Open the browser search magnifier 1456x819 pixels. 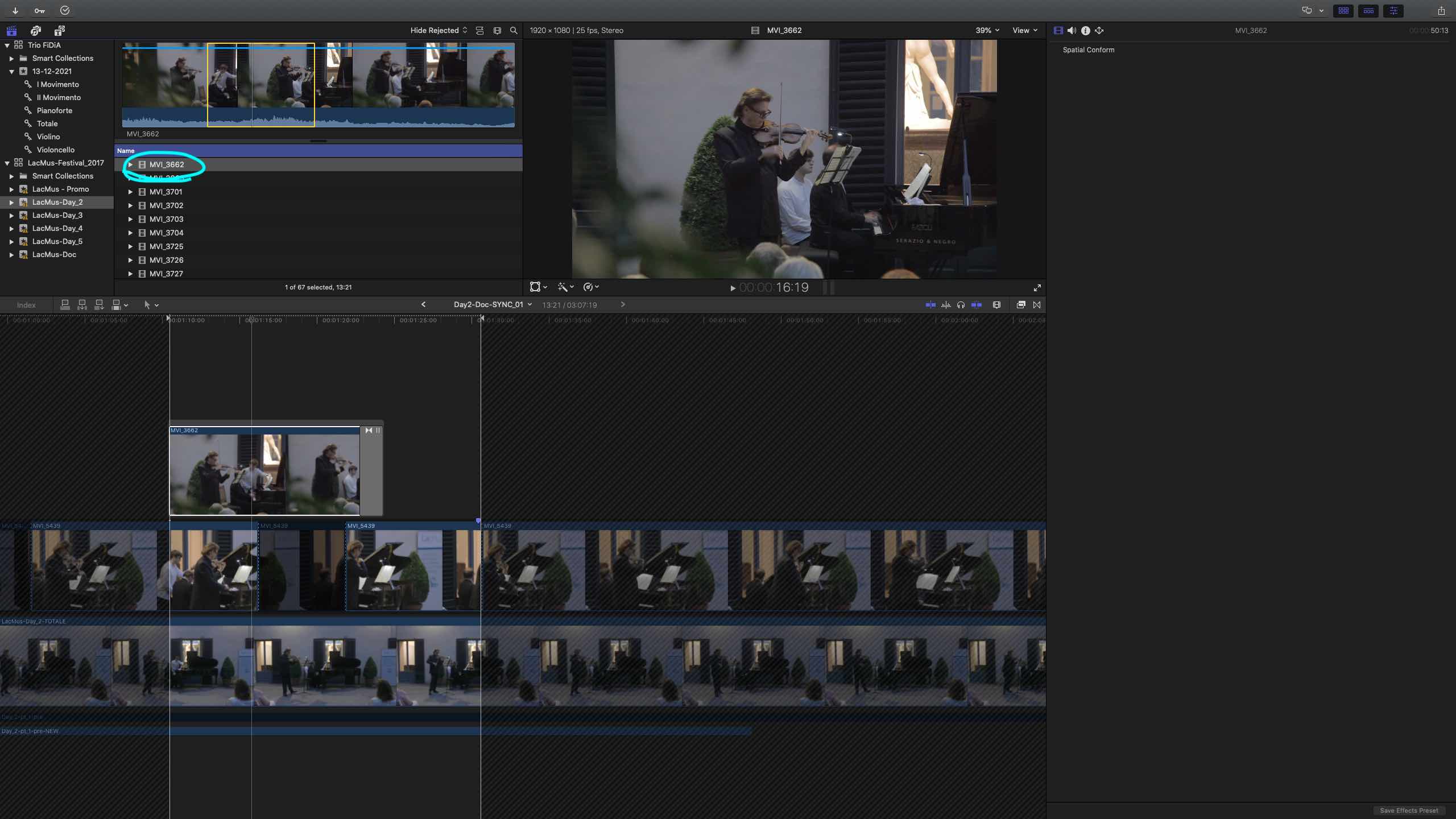pos(514,30)
